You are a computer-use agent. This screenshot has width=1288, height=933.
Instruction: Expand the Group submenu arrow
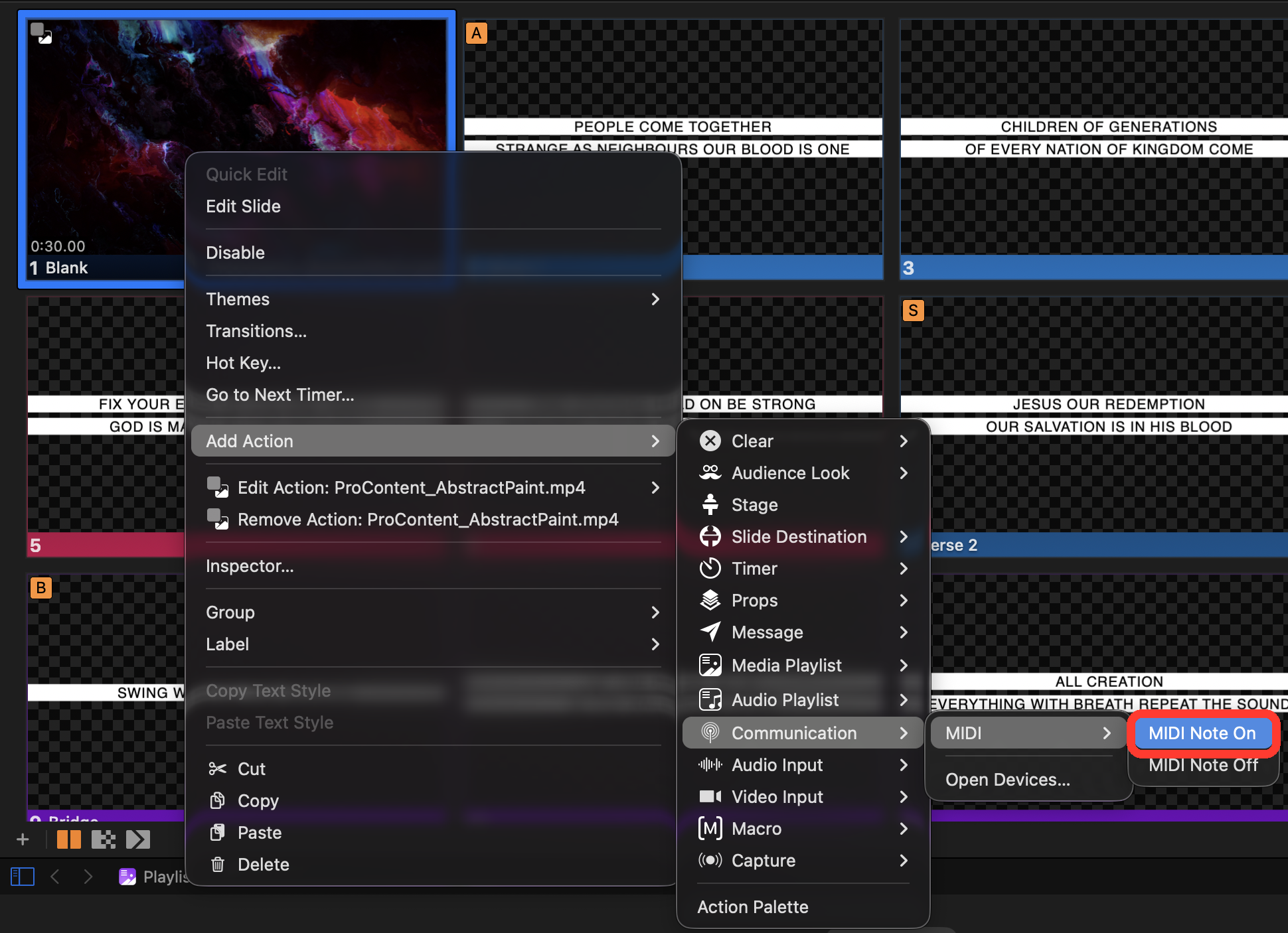click(655, 612)
